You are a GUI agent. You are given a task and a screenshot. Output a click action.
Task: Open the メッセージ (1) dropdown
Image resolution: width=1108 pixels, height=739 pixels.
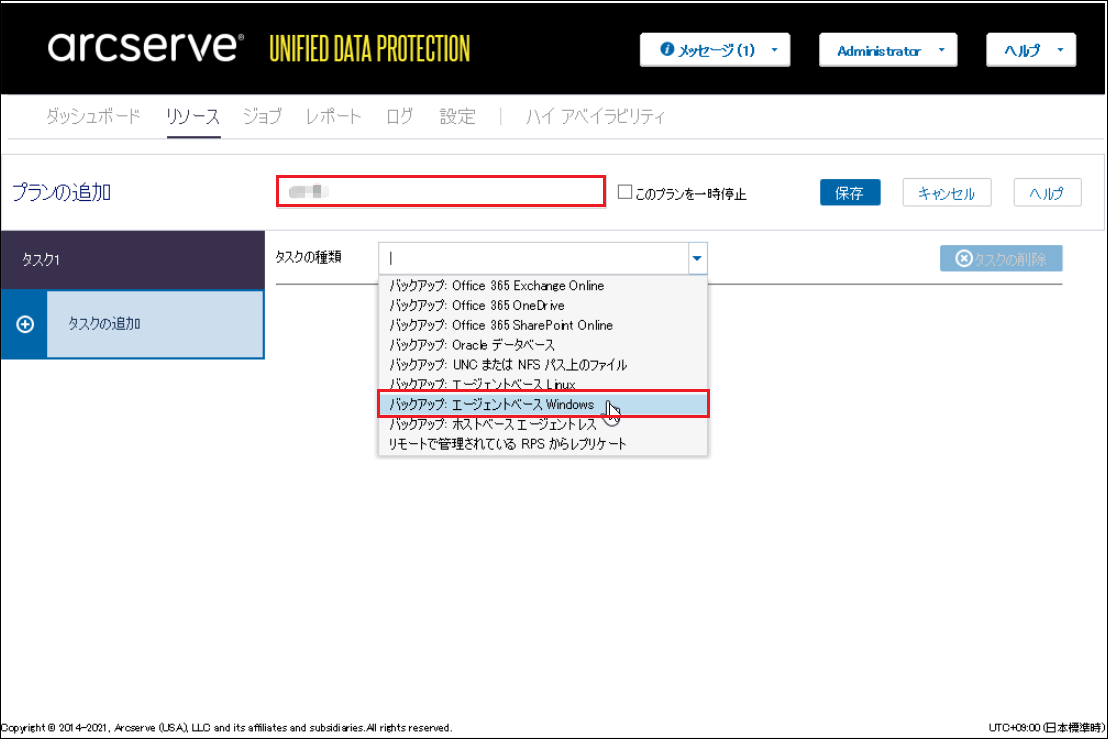coord(715,50)
